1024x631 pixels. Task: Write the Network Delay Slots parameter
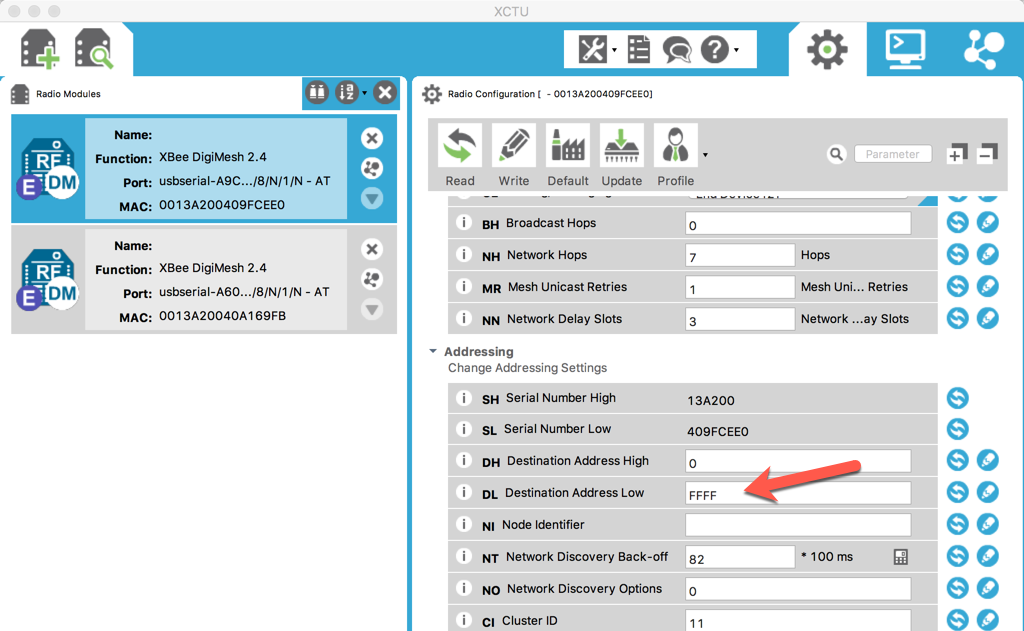point(987,319)
